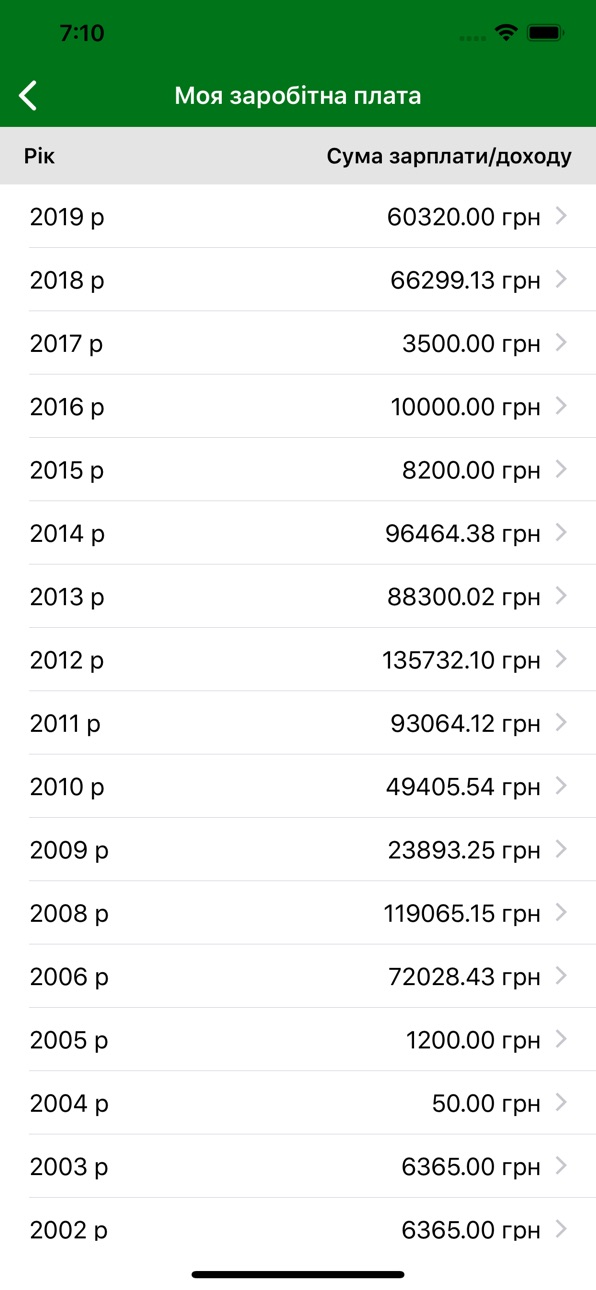The height and width of the screenshot is (1290, 596).
Task: Select the 2011 р list item
Action: (x=298, y=722)
